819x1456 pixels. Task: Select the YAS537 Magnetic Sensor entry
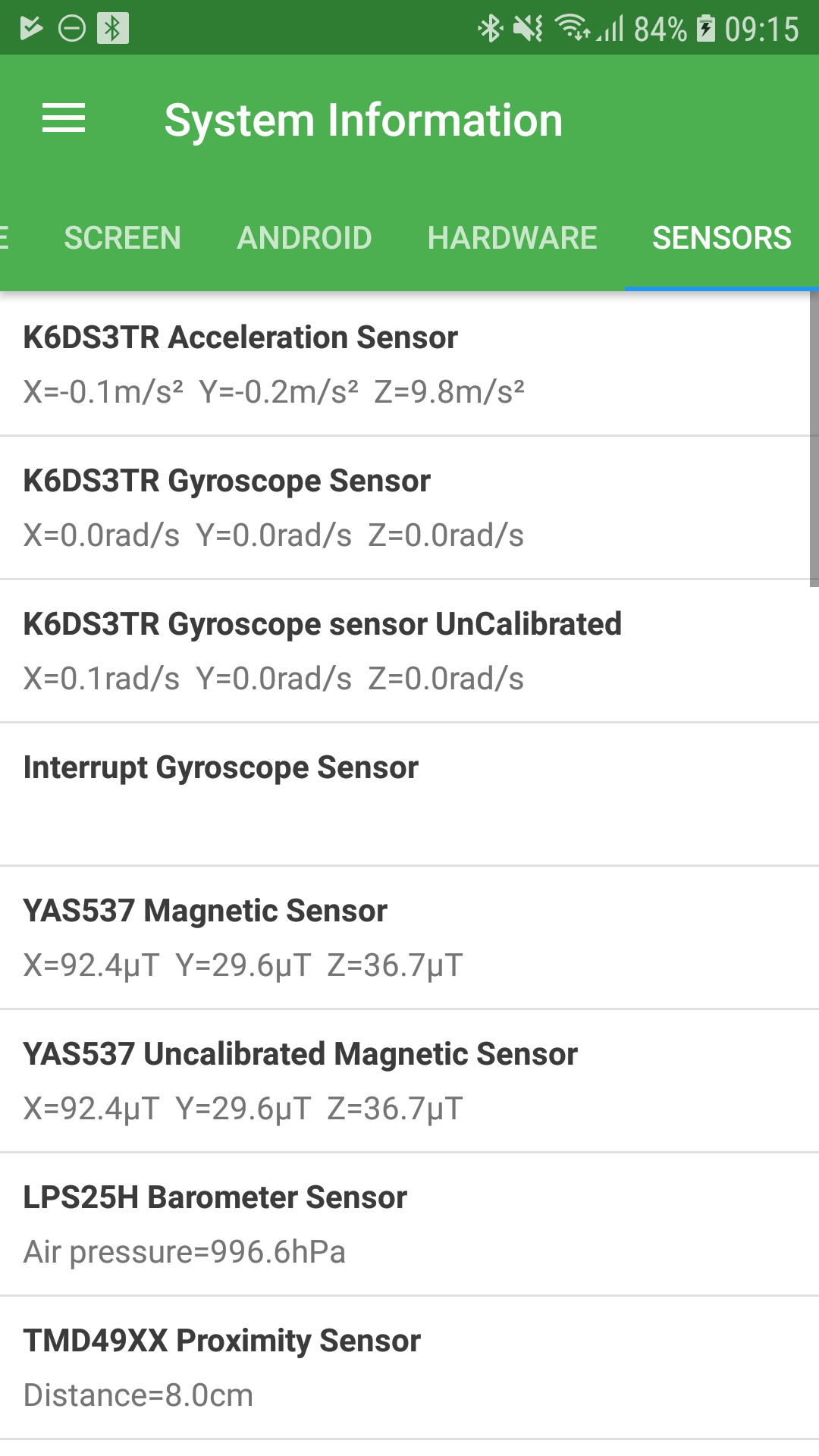(x=402, y=937)
